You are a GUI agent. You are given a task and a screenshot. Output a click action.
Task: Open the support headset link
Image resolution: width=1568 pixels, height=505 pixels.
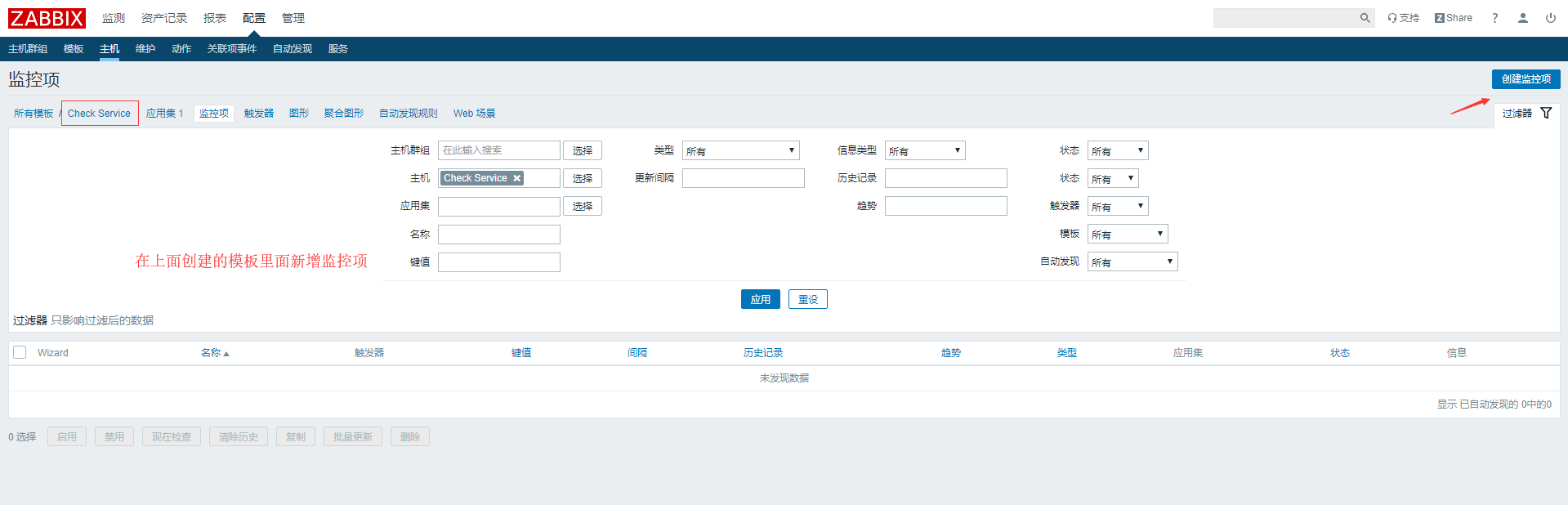click(x=1403, y=18)
